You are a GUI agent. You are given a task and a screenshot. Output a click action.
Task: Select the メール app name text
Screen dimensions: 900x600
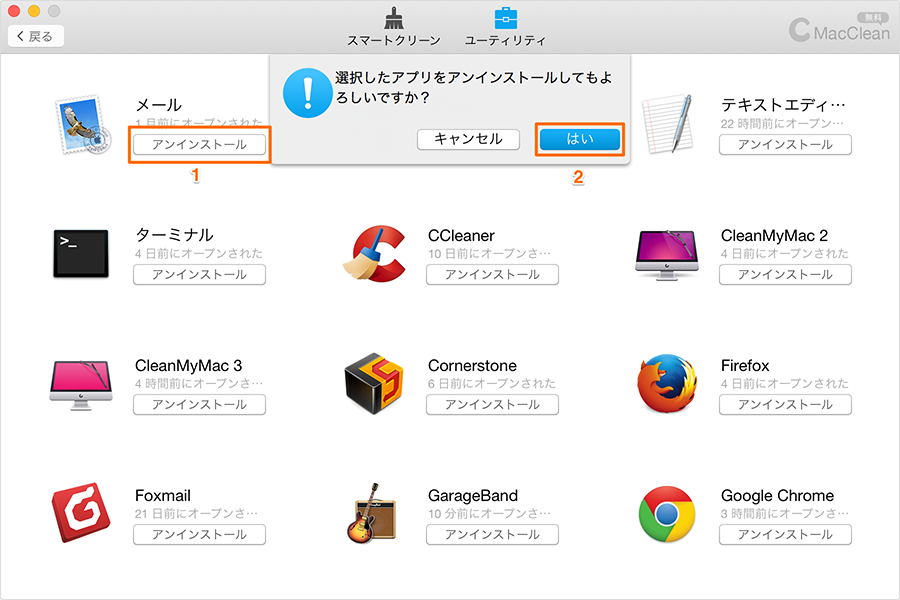[158, 105]
